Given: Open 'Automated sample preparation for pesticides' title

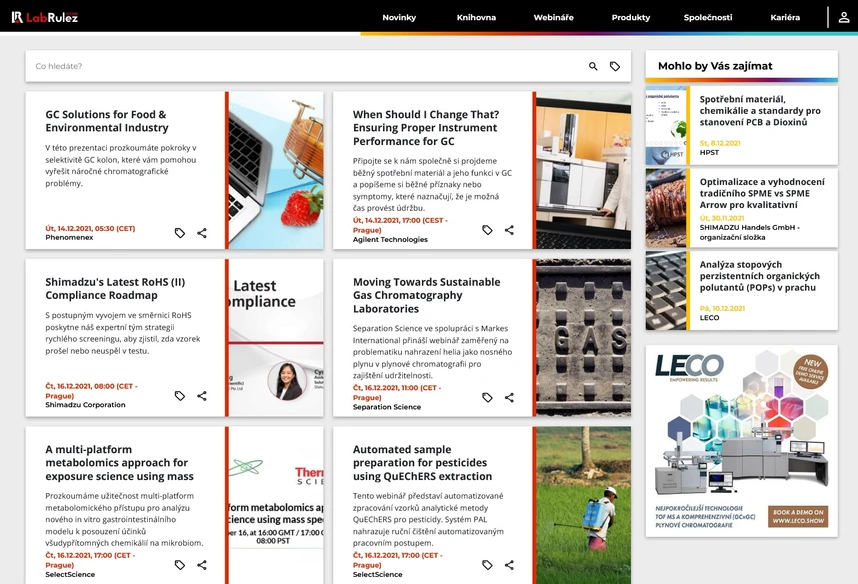Looking at the screenshot, I should 422,462.
